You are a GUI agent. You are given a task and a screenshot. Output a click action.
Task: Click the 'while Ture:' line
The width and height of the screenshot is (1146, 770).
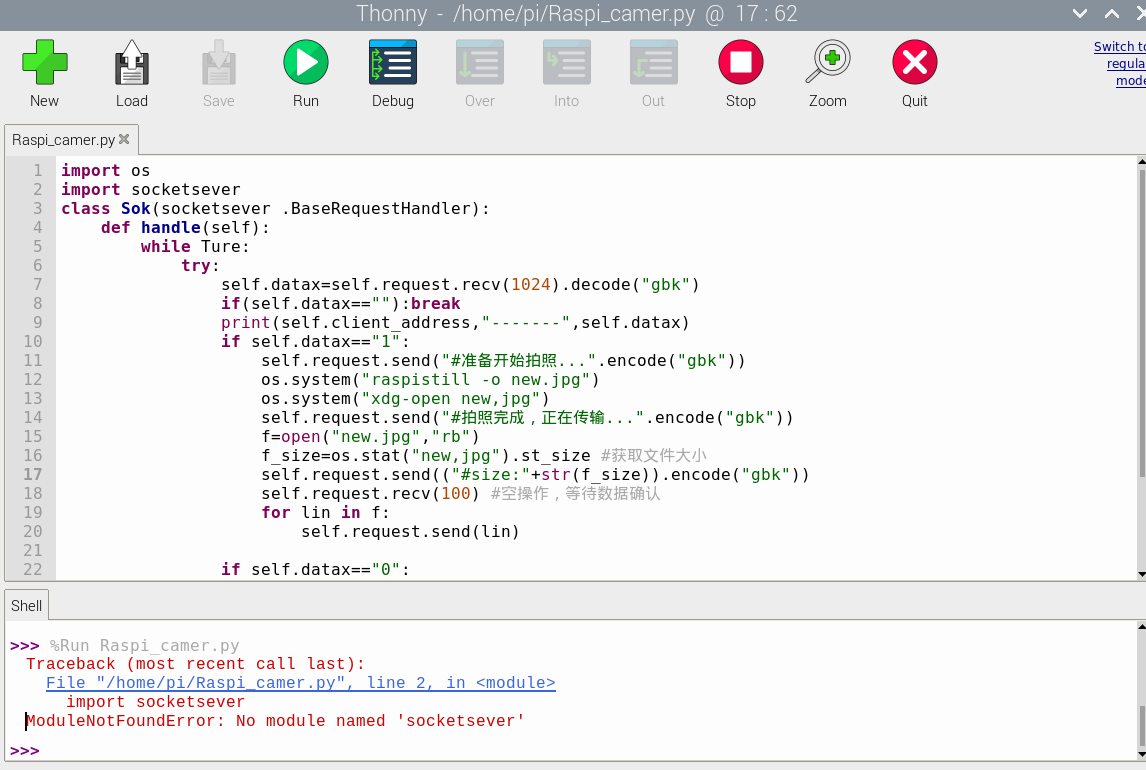click(x=194, y=246)
